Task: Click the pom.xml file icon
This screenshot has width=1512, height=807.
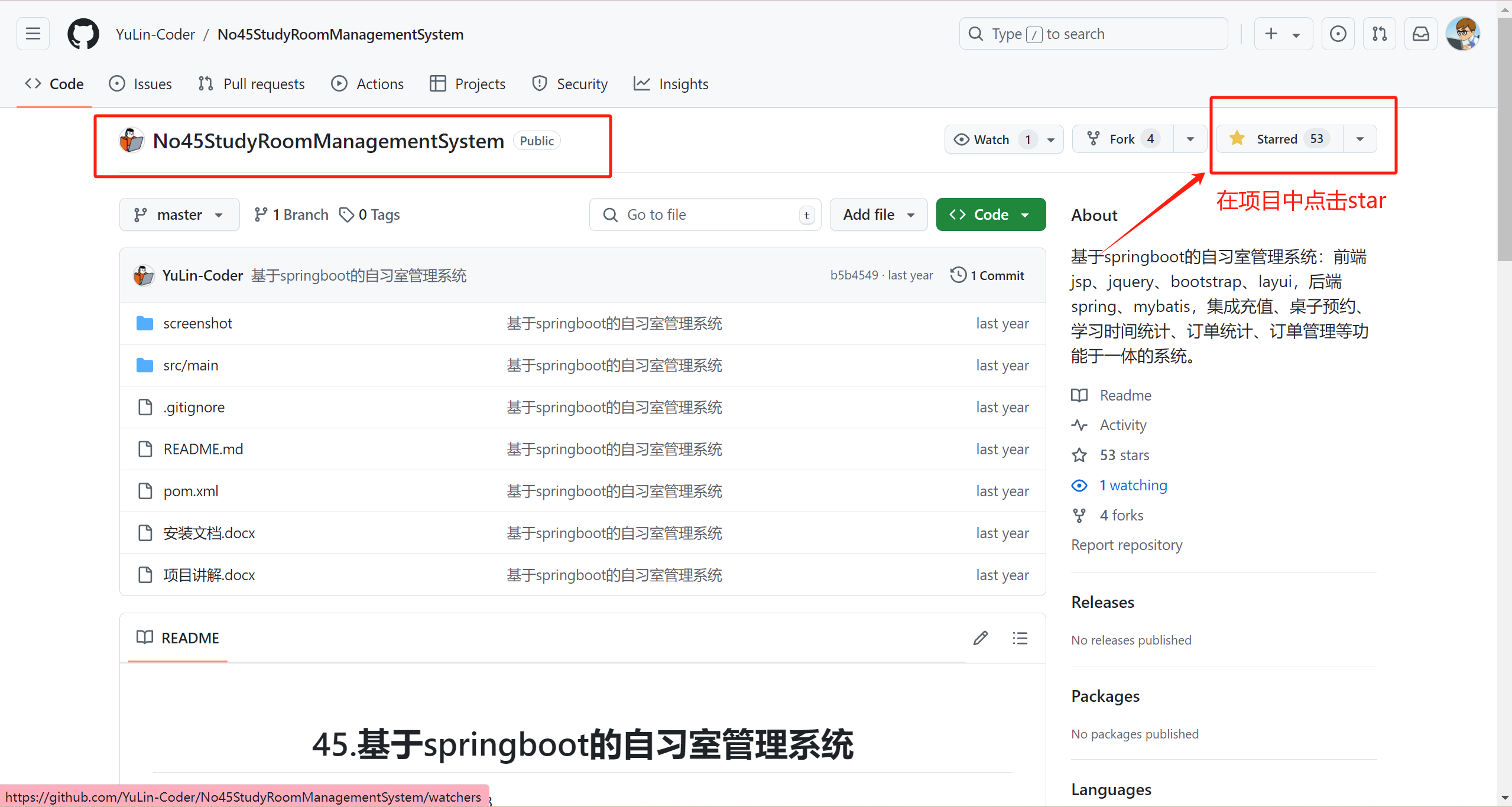Action: pos(145,491)
